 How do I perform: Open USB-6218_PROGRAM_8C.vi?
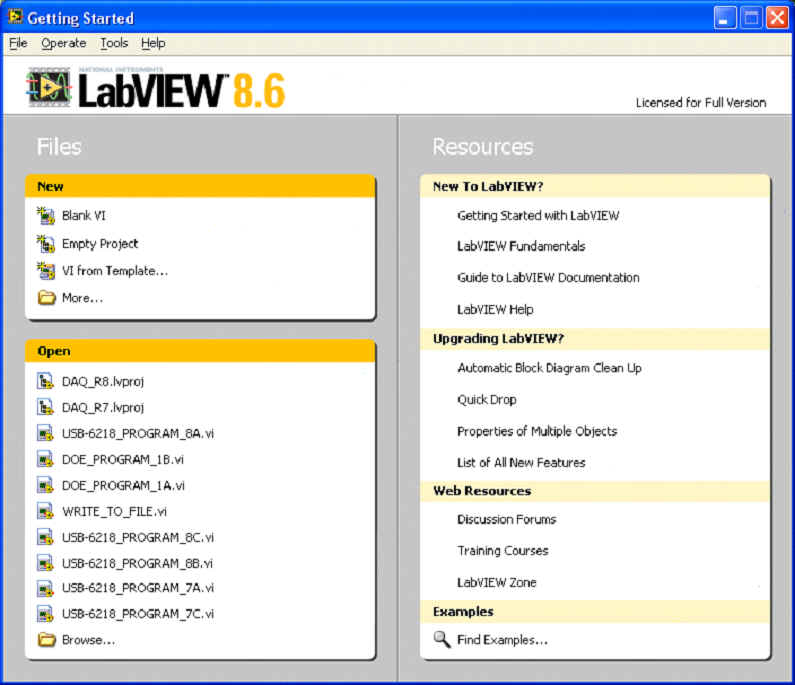[138, 537]
